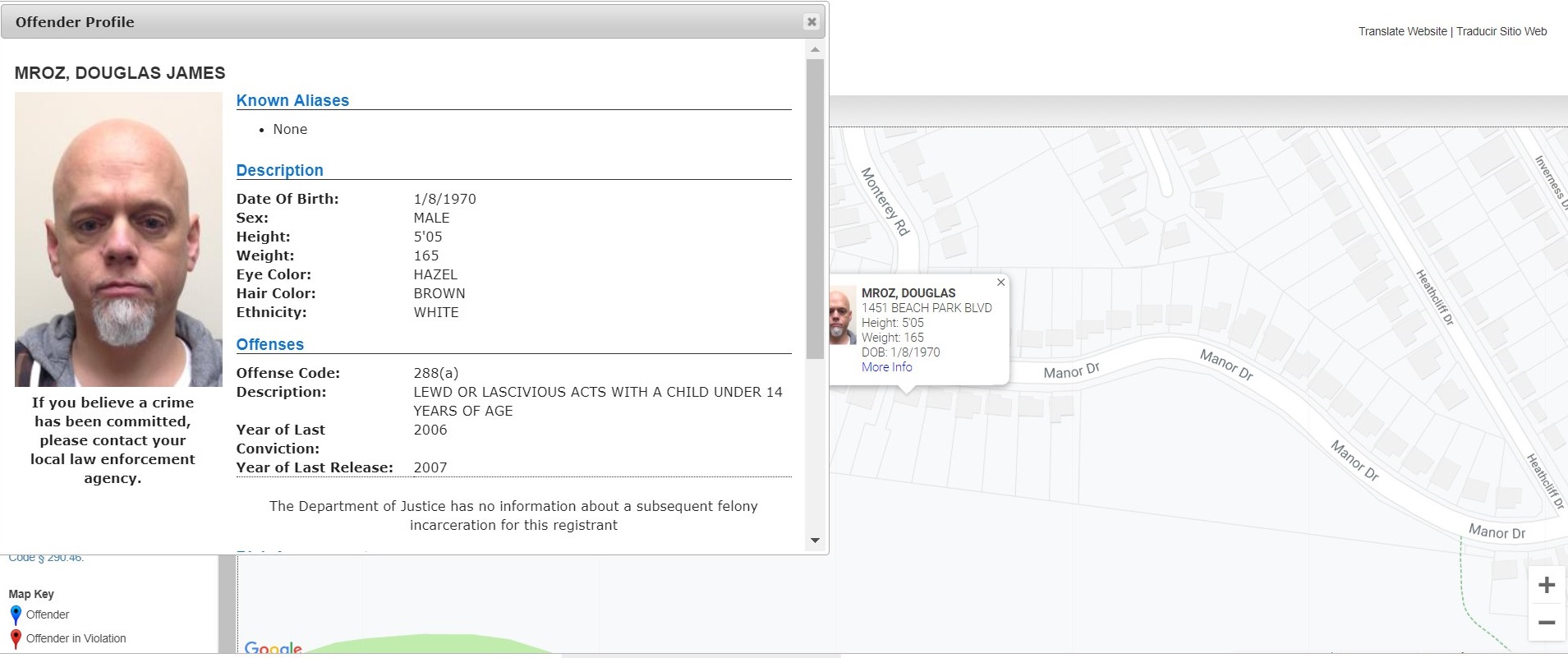Click the Weight value 165 in profile
The image size is (1568, 658).
(x=426, y=255)
